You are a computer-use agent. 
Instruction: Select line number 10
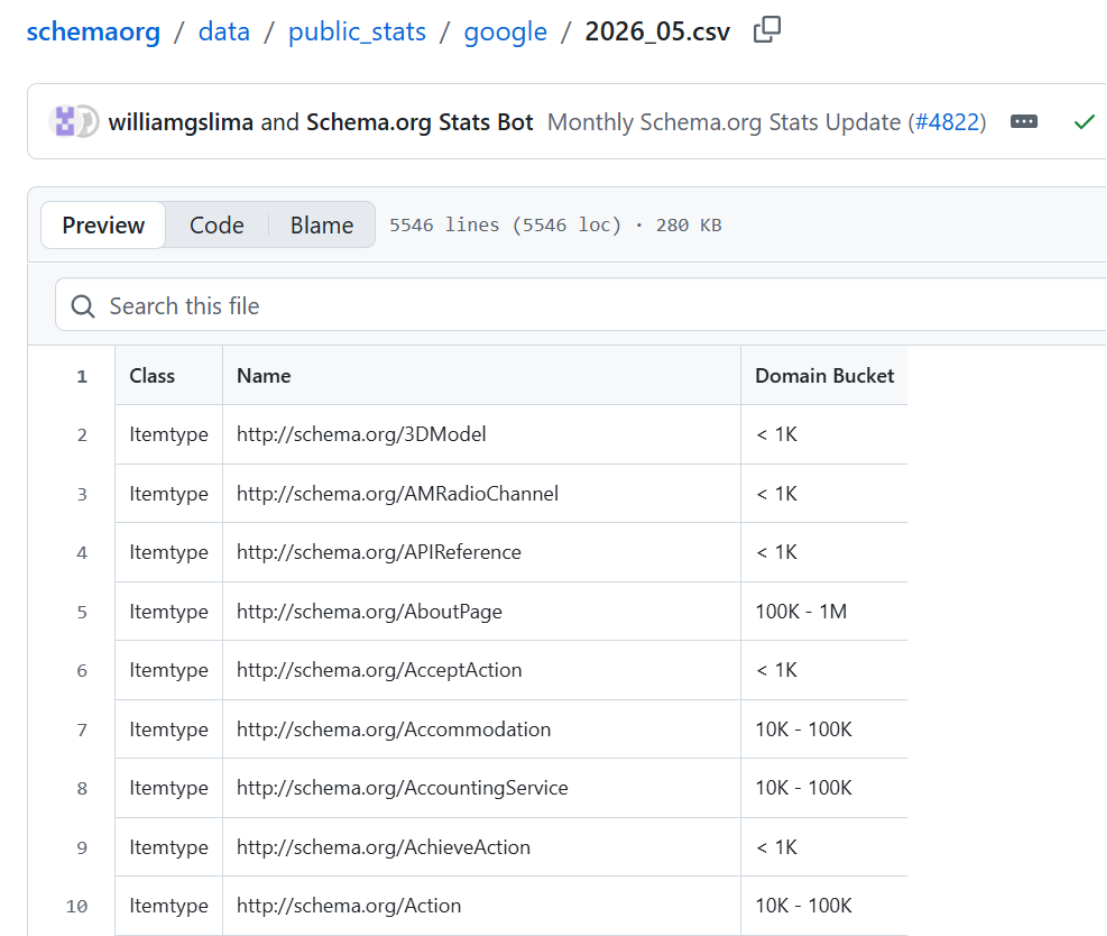click(77, 906)
